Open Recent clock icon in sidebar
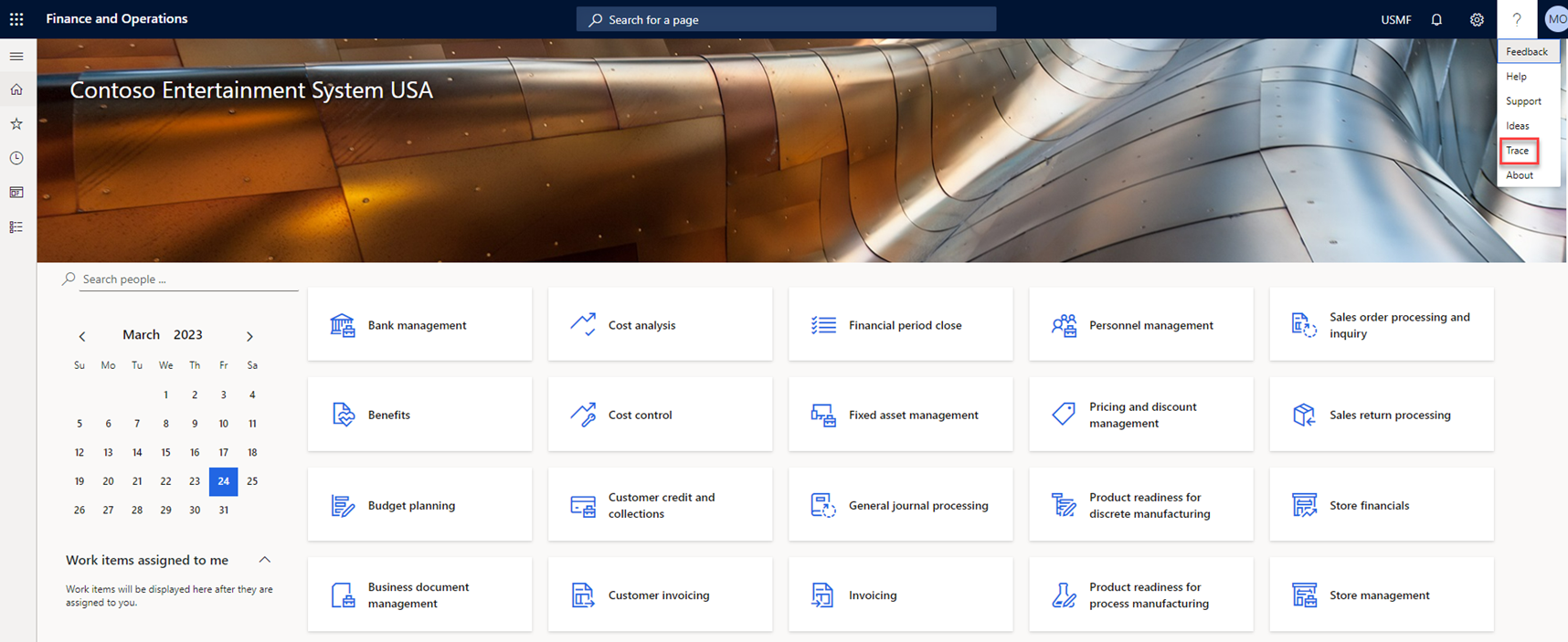Screen dimensions: 1568x642 (16, 158)
